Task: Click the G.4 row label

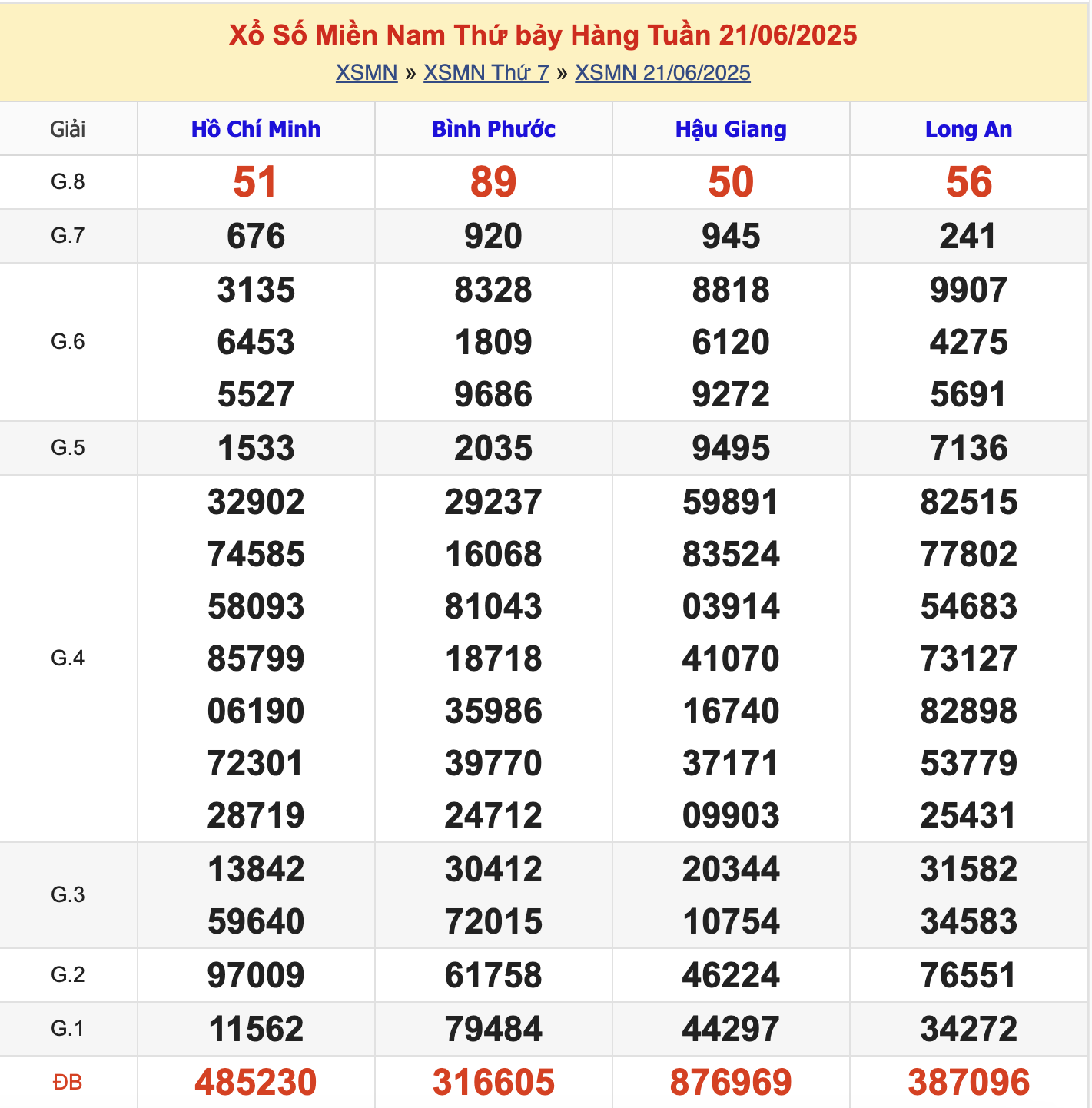Action: coord(68,658)
